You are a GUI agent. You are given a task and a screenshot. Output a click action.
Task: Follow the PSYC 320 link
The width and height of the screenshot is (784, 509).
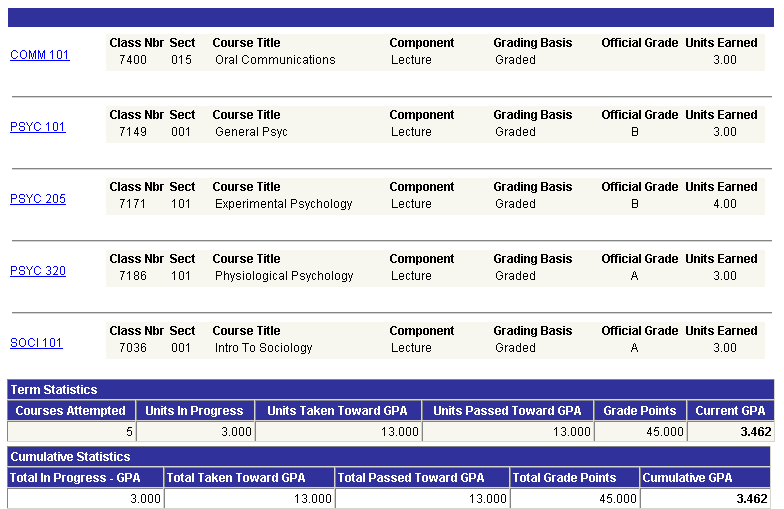[38, 271]
